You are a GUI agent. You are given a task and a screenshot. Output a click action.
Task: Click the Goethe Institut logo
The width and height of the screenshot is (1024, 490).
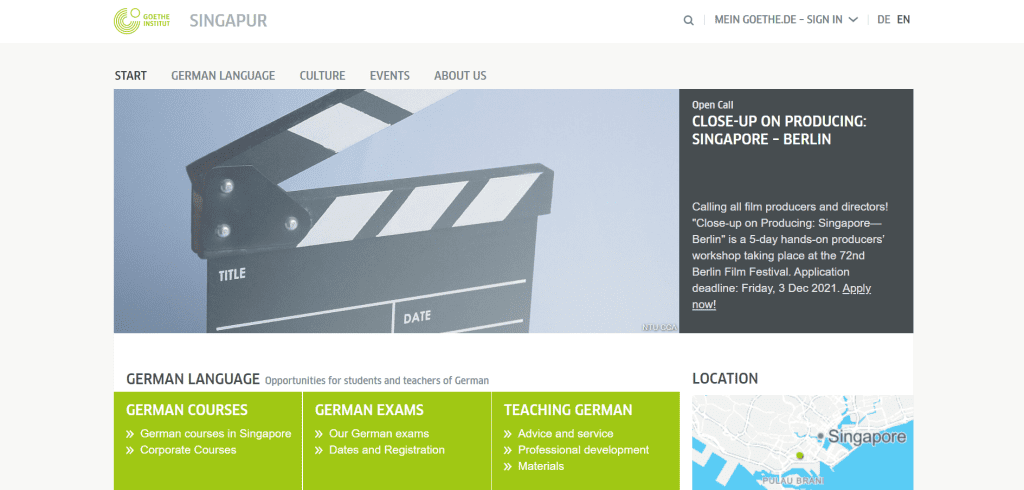coord(142,21)
